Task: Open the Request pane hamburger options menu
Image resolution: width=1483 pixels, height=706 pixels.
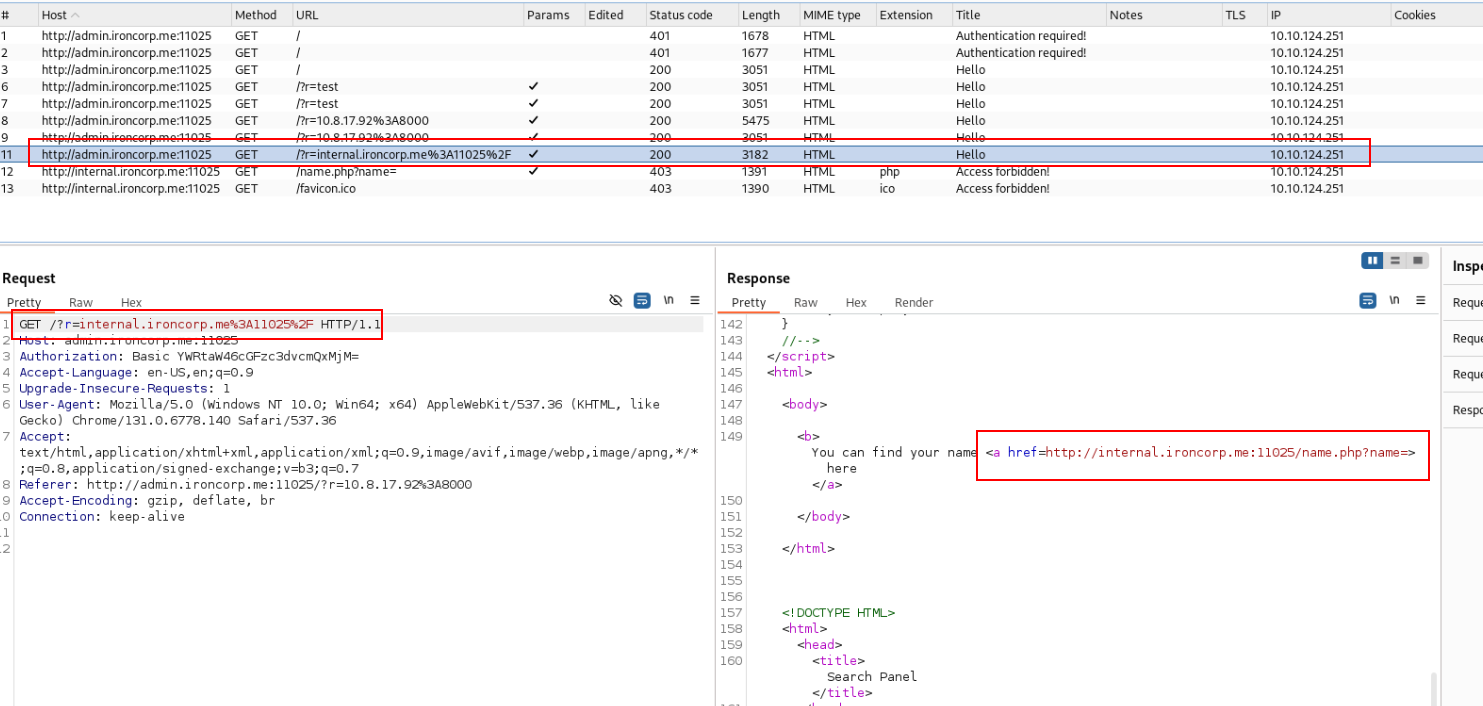Action: (x=695, y=300)
